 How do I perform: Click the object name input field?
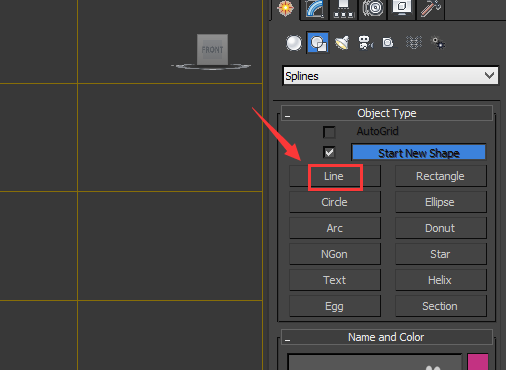point(375,362)
